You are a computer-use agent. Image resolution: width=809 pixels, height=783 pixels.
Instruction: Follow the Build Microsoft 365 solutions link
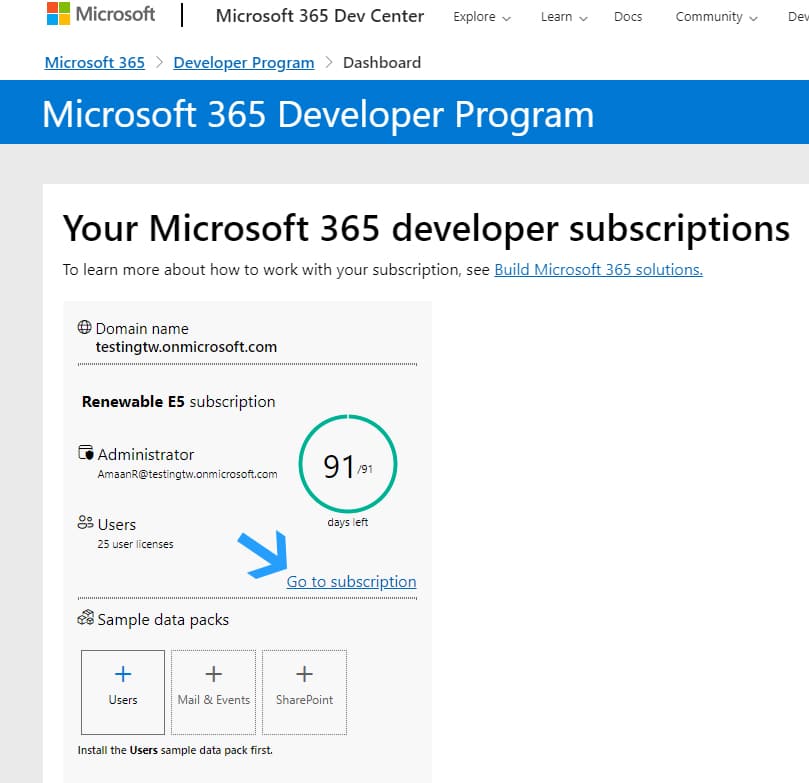point(597,269)
